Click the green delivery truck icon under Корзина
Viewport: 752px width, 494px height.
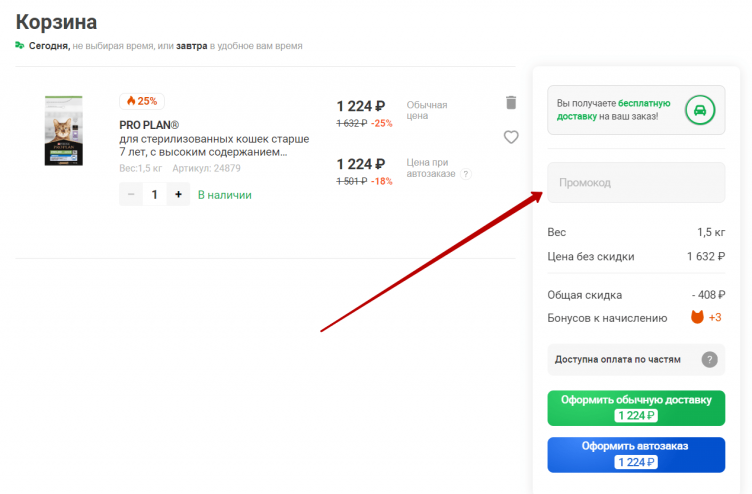click(x=20, y=45)
